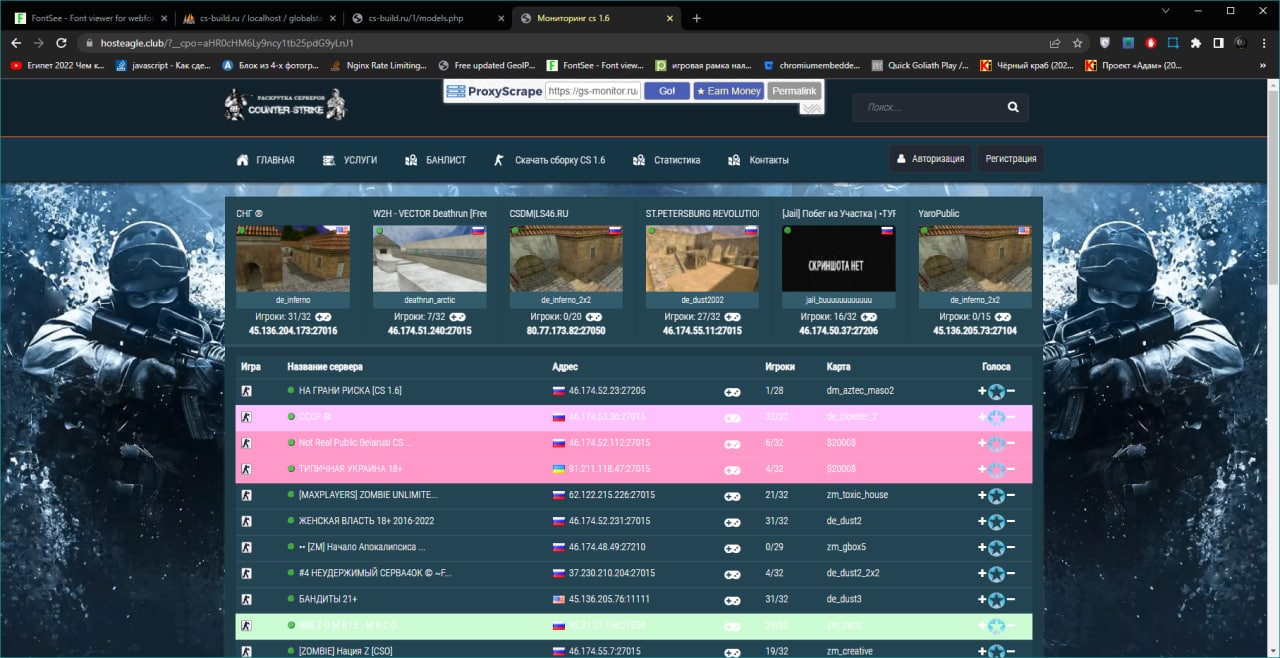Downvote minus icon for БАНДИТЫ 21+ server
Image resolution: width=1280 pixels, height=658 pixels.
(1011, 600)
